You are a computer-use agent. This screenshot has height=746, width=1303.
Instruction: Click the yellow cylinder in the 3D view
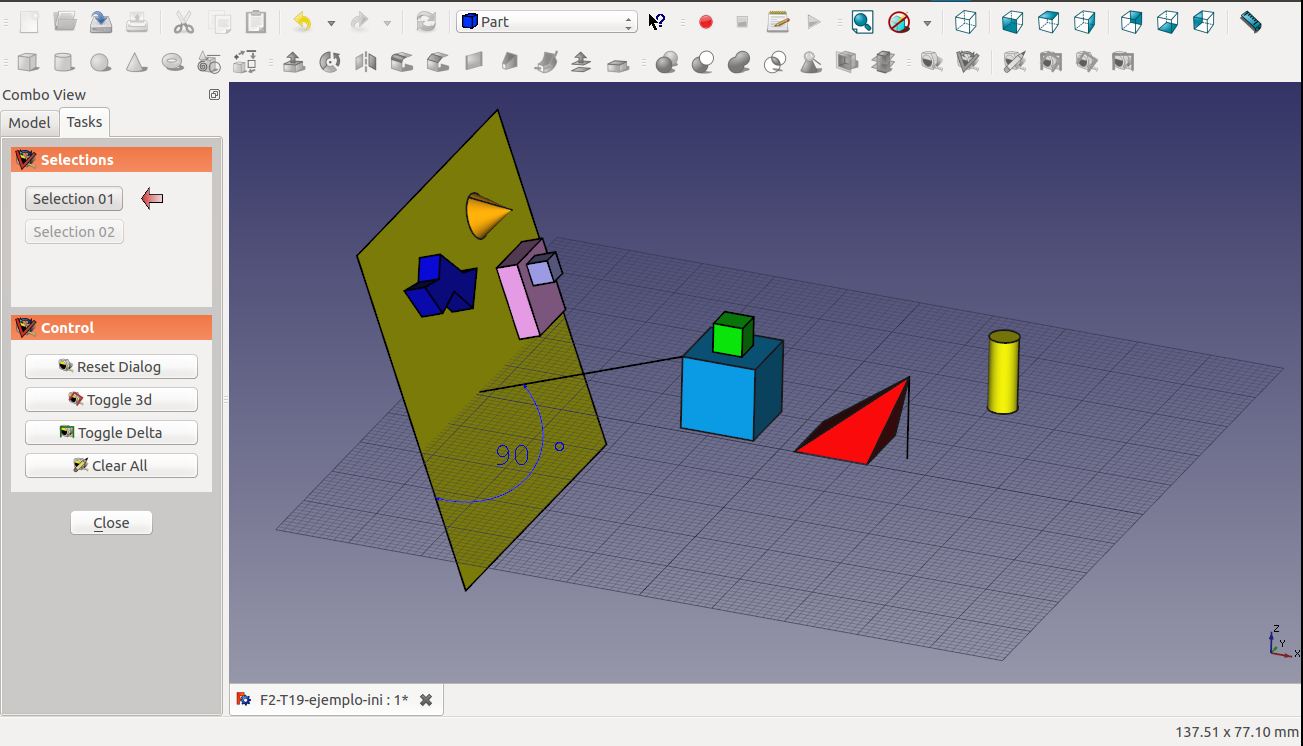tap(1003, 374)
